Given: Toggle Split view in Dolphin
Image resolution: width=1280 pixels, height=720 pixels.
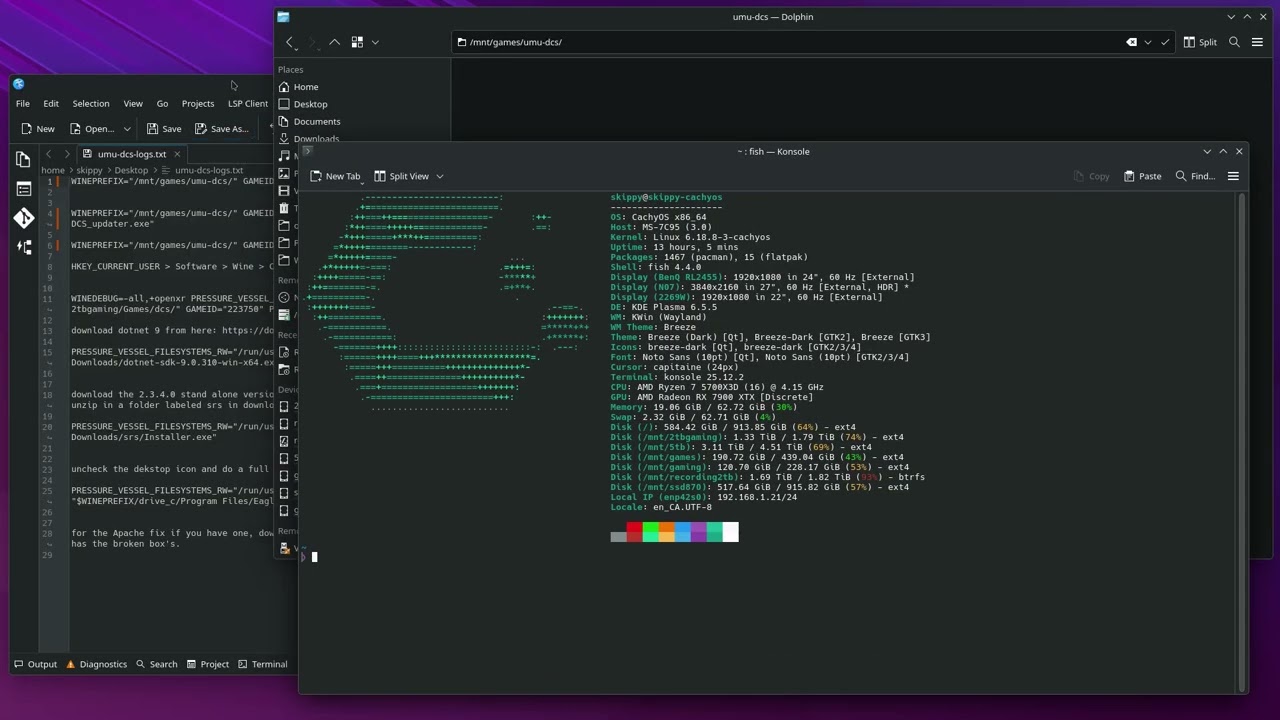Looking at the screenshot, I should tap(1200, 42).
